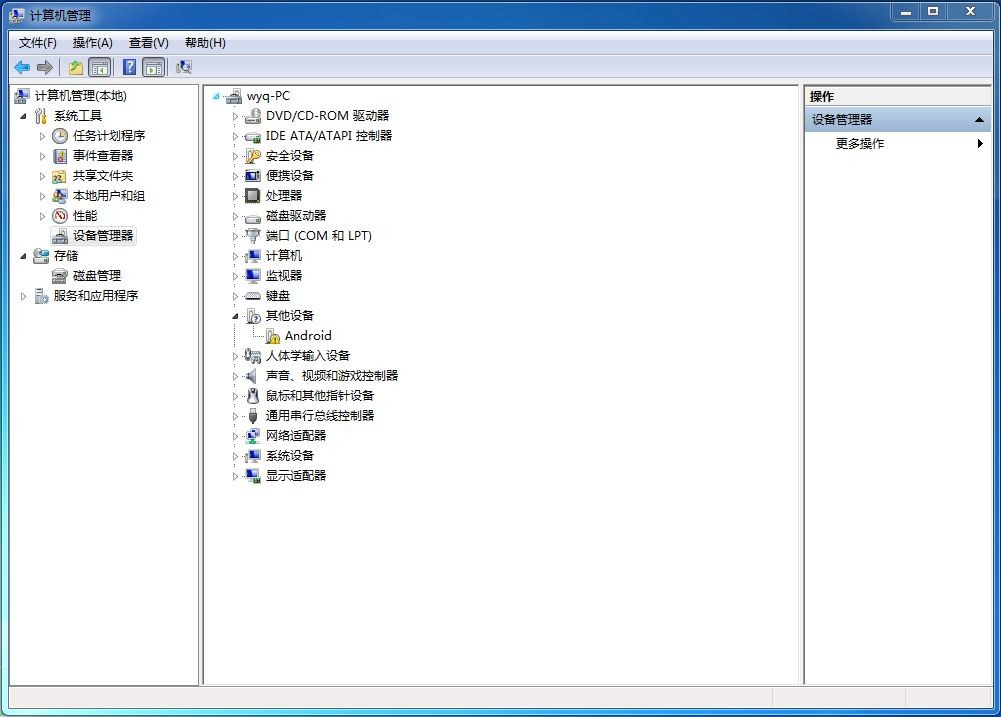Image resolution: width=1001 pixels, height=717 pixels.
Task: Click 更多操作 in the actions pane
Action: click(860, 144)
